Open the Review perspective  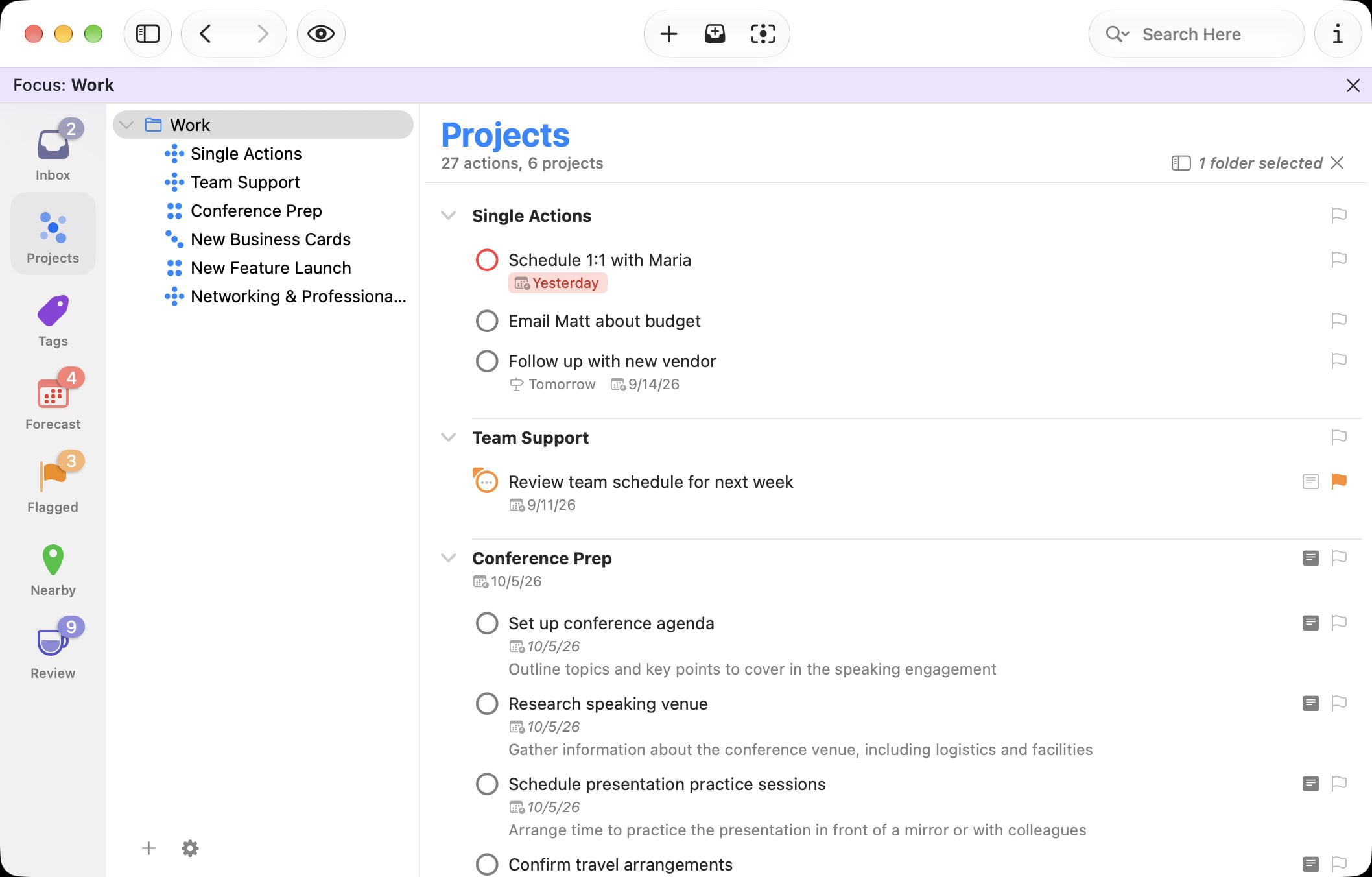point(53,651)
